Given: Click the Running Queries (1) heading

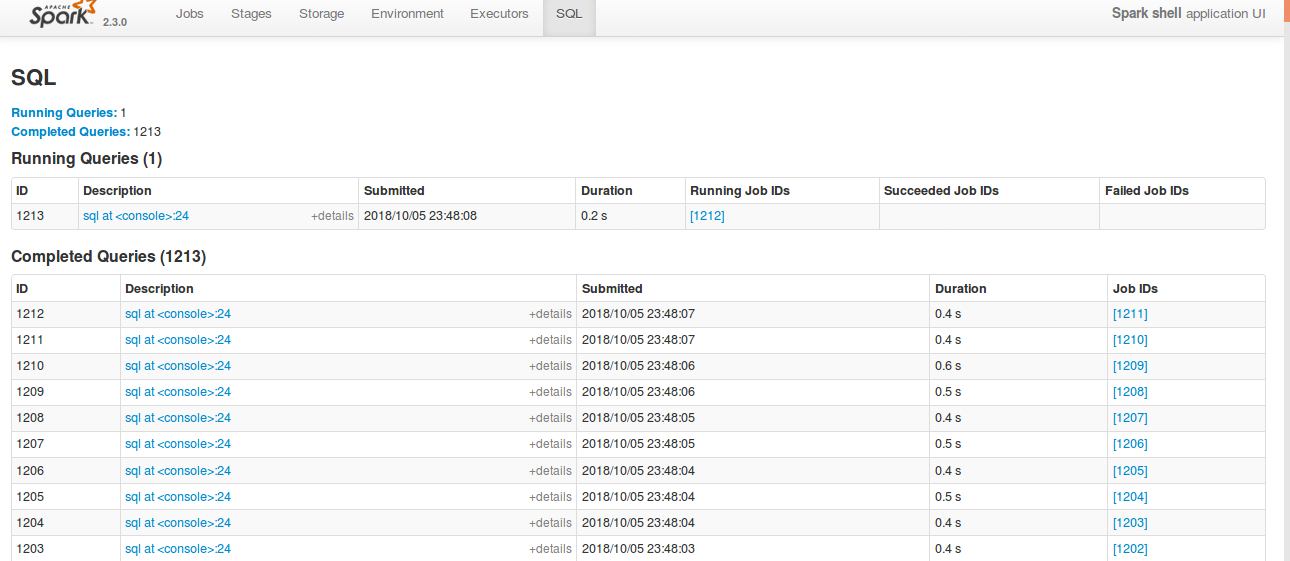Looking at the screenshot, I should [86, 159].
